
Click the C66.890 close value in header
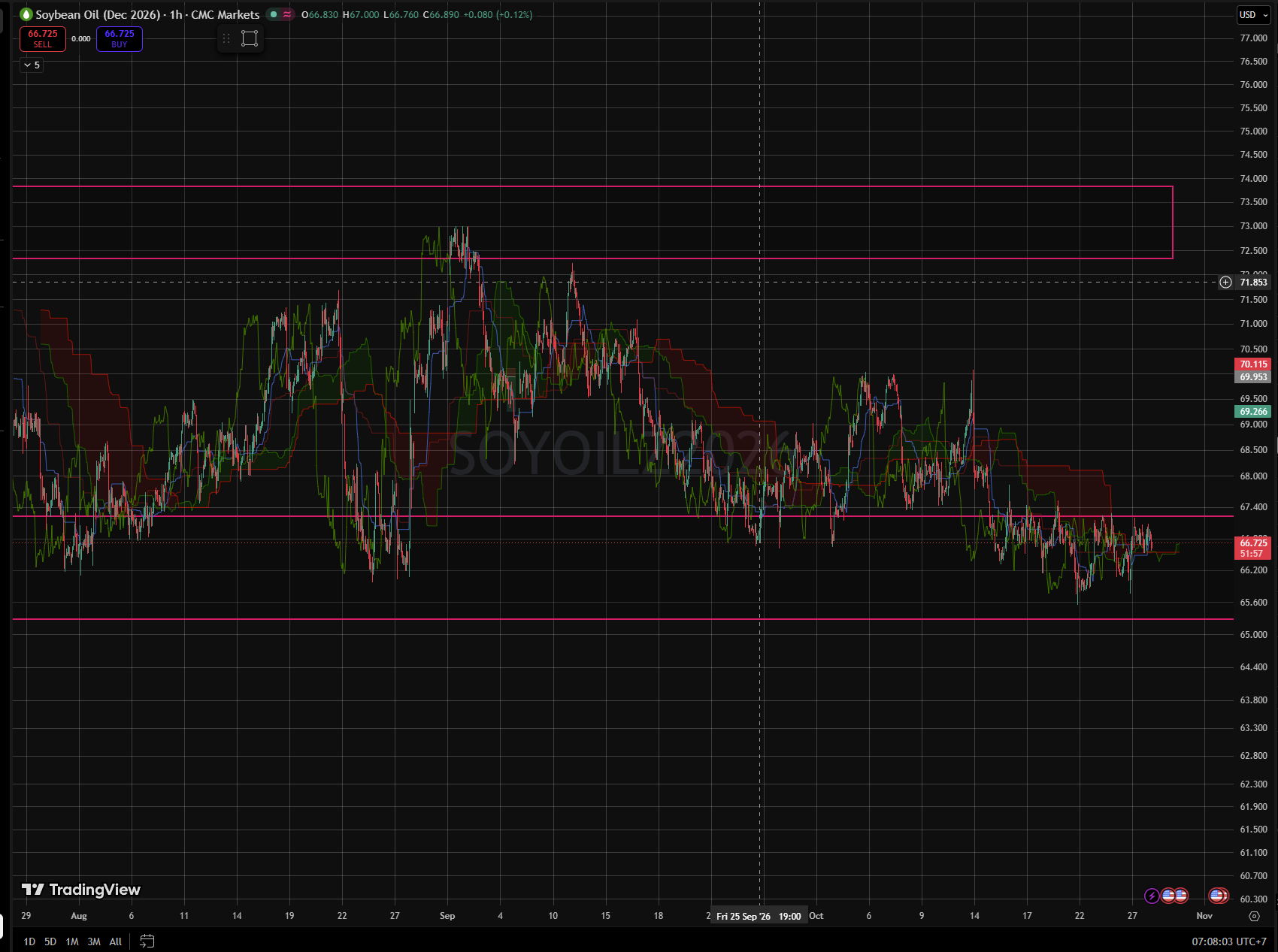441,14
